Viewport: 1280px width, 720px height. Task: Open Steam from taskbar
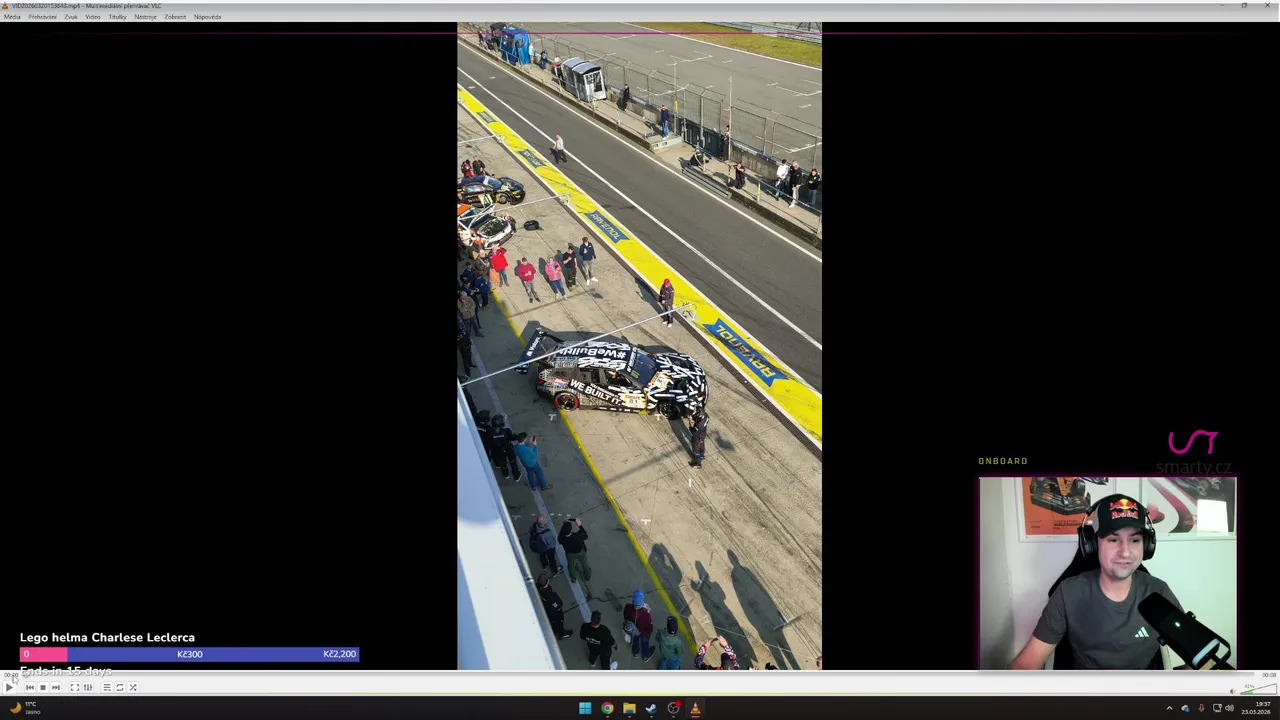(651, 708)
